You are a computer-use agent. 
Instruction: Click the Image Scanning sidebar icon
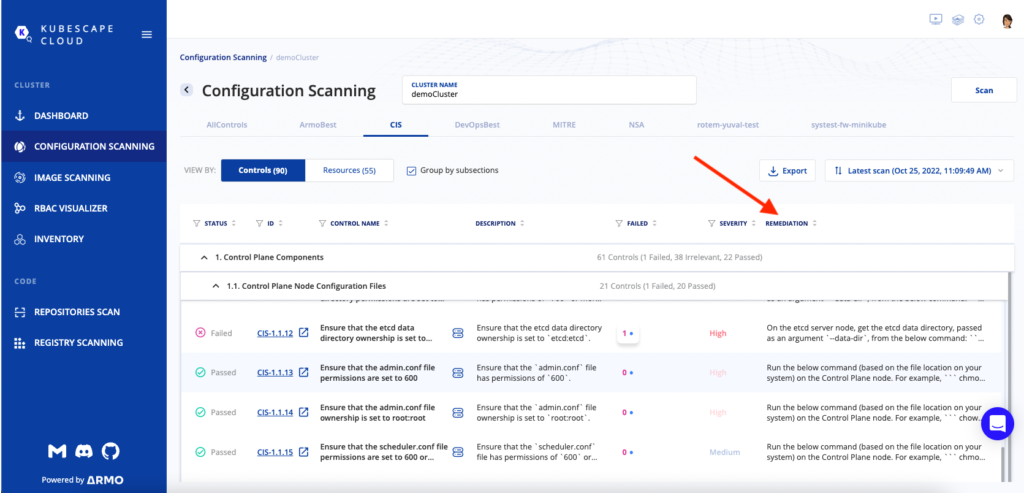pos(20,178)
